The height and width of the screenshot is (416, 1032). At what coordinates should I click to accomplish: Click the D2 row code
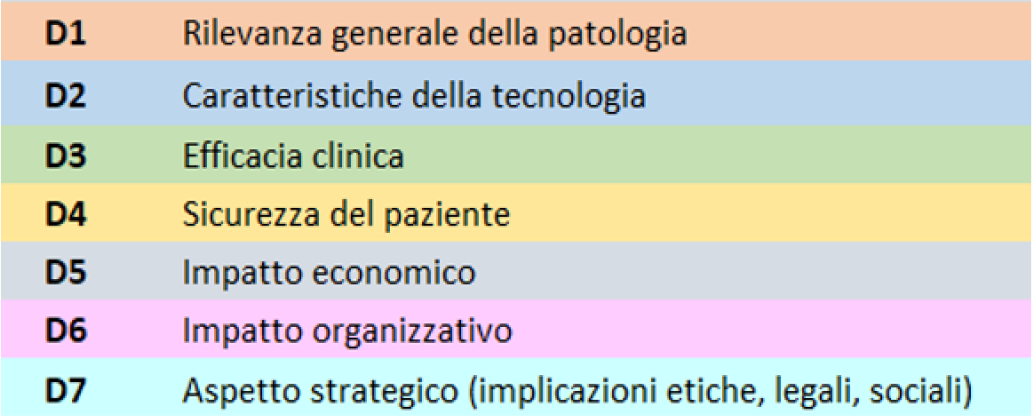[x=65, y=96]
